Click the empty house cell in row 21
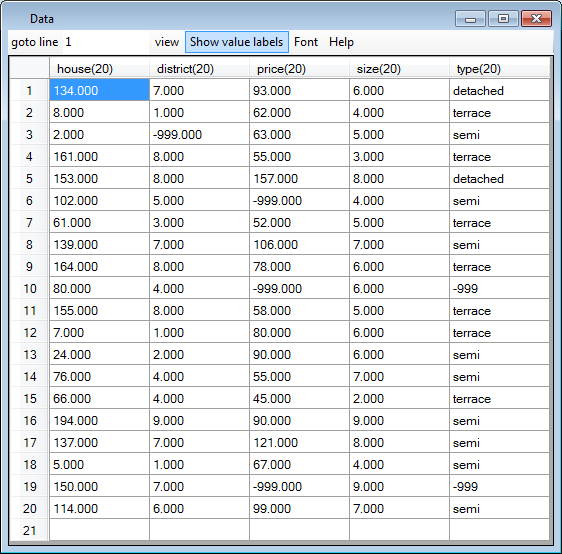The width and height of the screenshot is (562, 554). 99,530
